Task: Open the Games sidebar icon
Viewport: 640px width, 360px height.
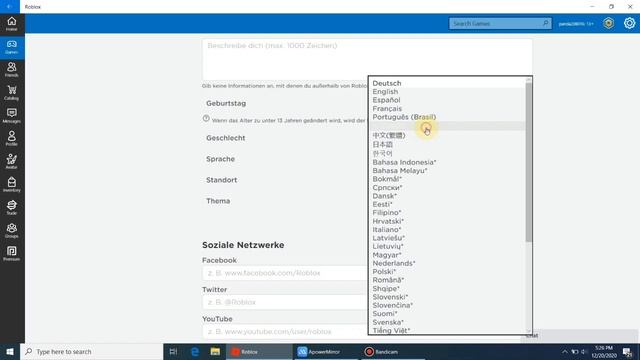Action: pos(11,47)
